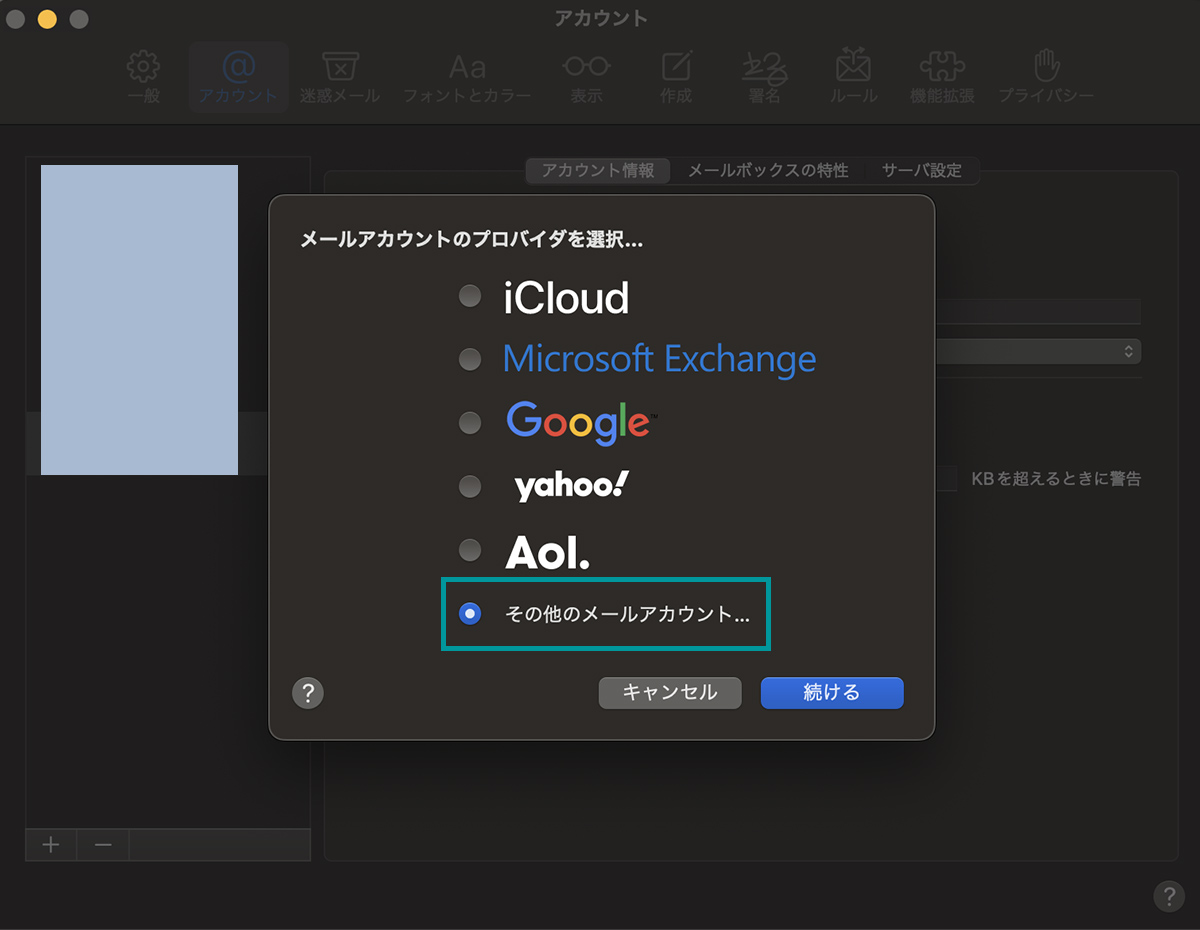Screen dimensions: 1200x930
Task: Open the 作成 composing preferences pane
Action: (677, 78)
